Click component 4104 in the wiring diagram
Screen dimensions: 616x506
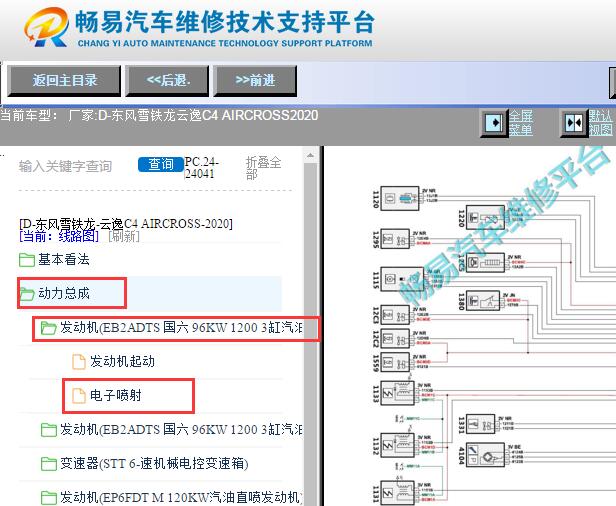pyautogui.click(x=485, y=455)
